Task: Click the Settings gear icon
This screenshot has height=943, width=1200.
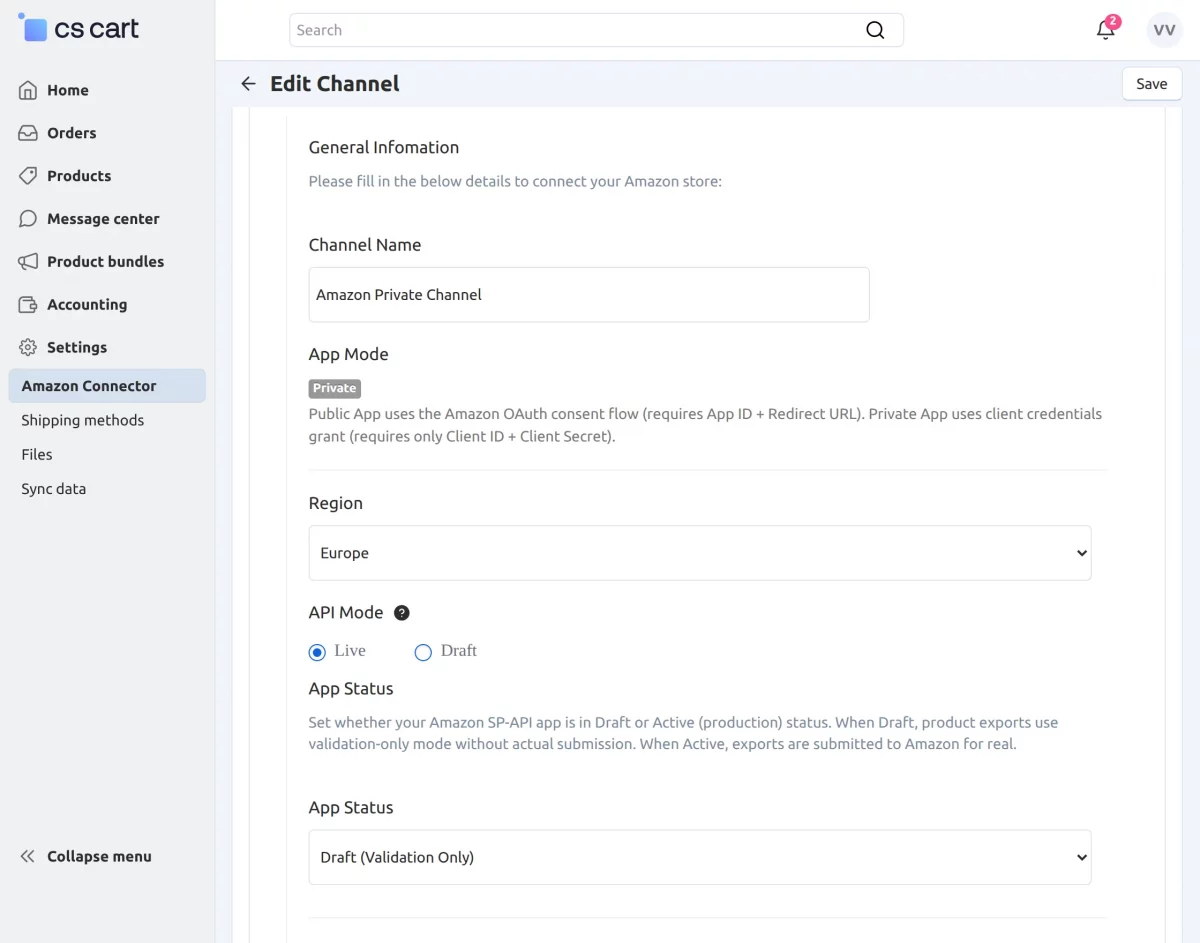Action: click(x=28, y=348)
